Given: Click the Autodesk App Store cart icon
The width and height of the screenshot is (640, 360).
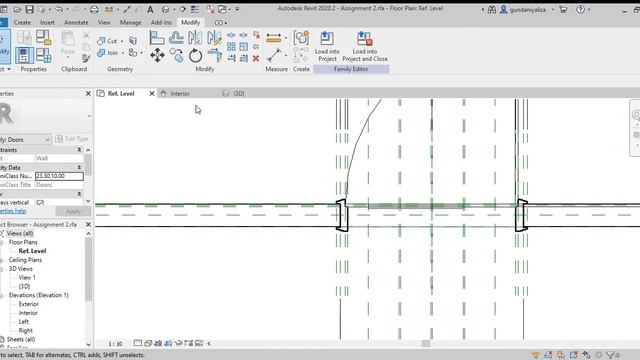Looking at the screenshot, I should [x=563, y=9].
